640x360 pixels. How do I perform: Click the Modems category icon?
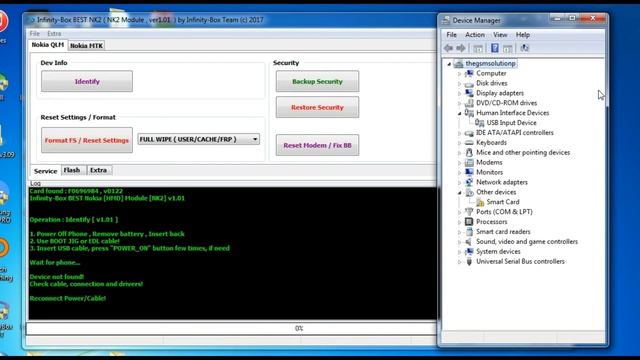pos(469,162)
